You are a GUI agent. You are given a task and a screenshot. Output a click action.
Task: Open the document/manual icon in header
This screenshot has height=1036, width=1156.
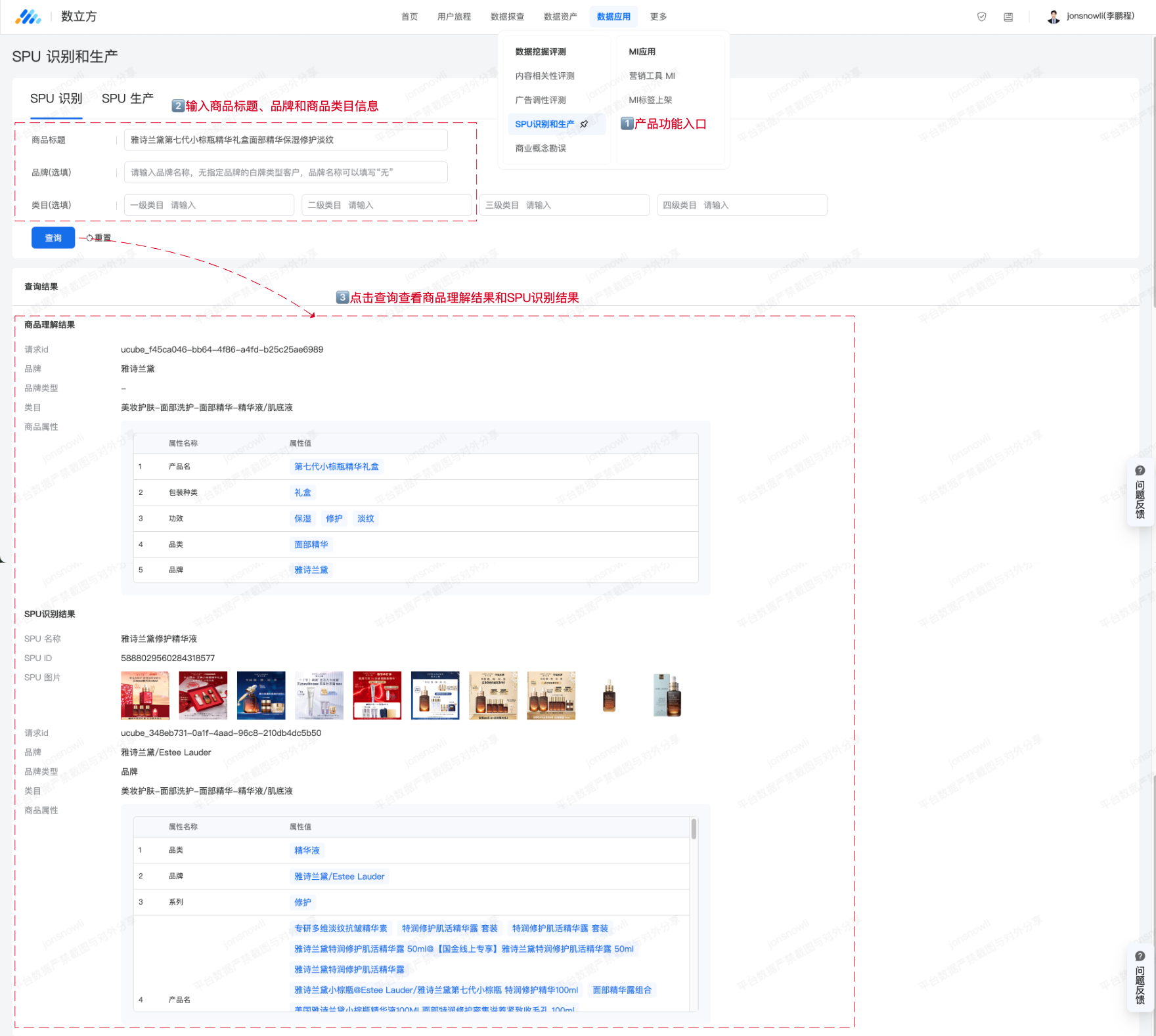1008,17
